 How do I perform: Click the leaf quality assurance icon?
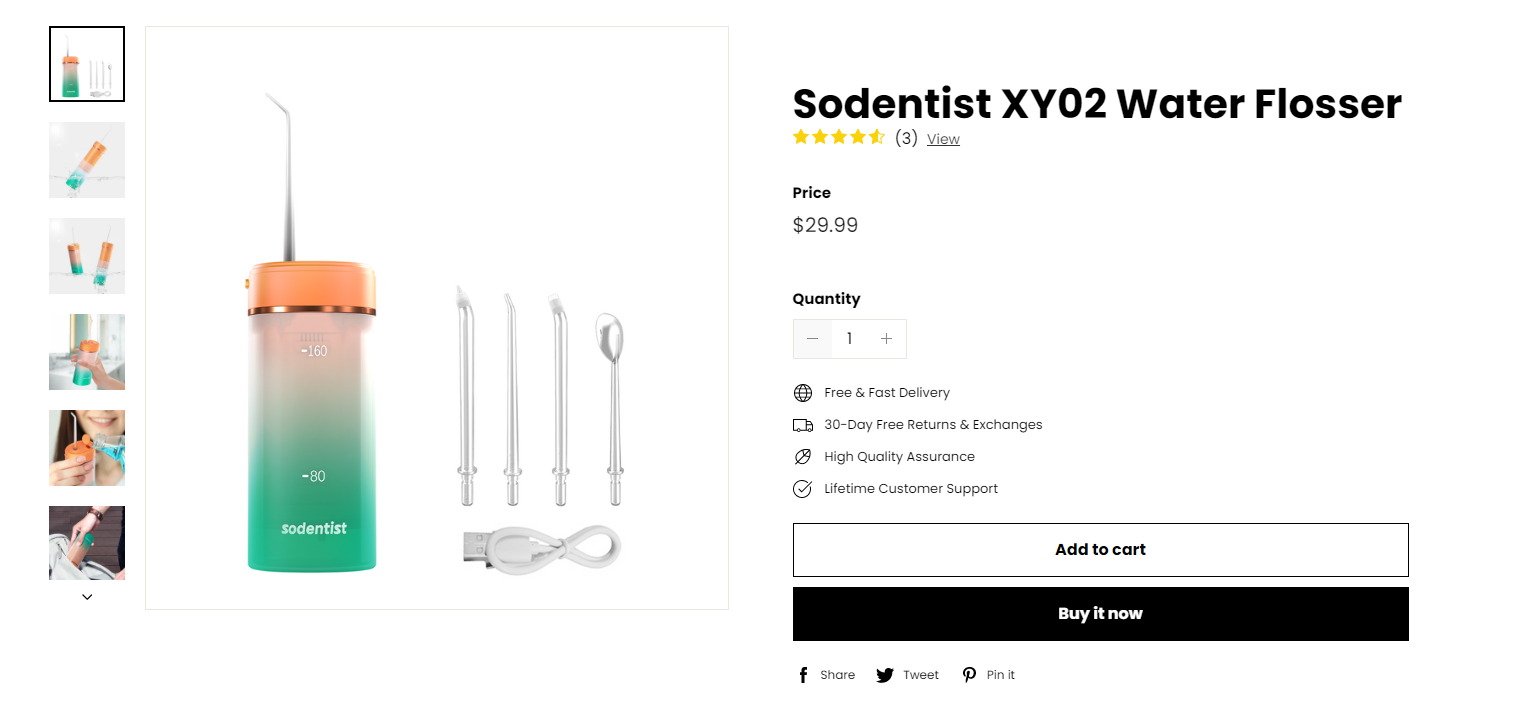tap(803, 457)
